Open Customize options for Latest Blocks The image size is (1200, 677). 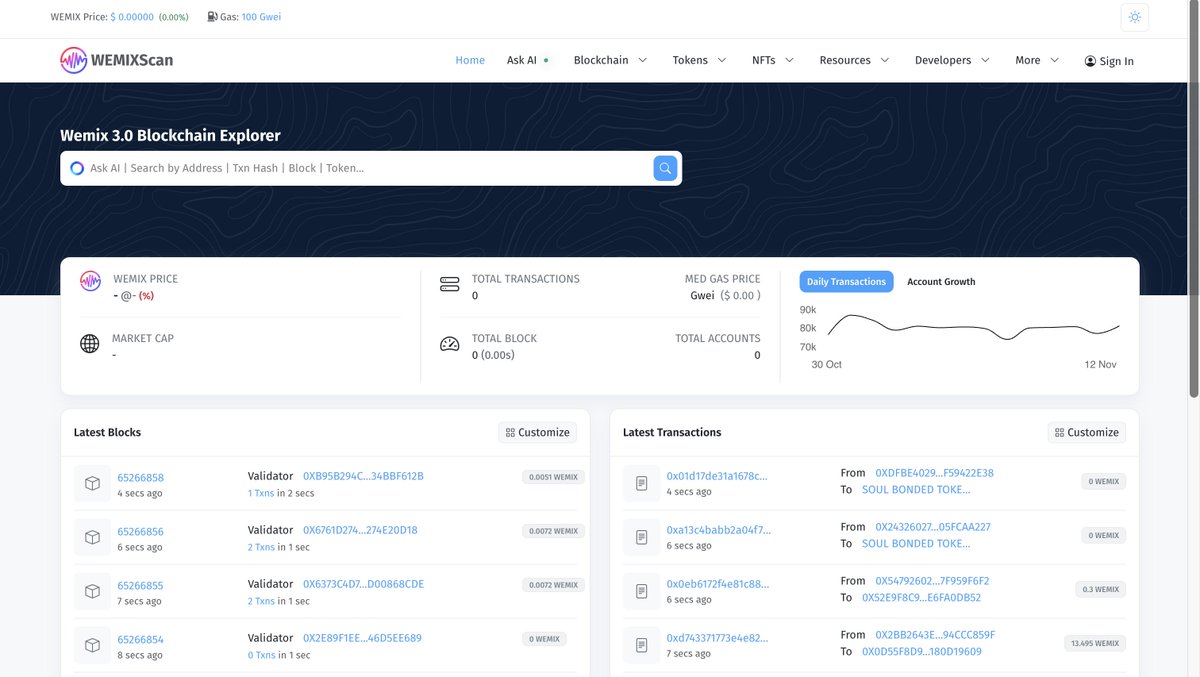tap(537, 432)
